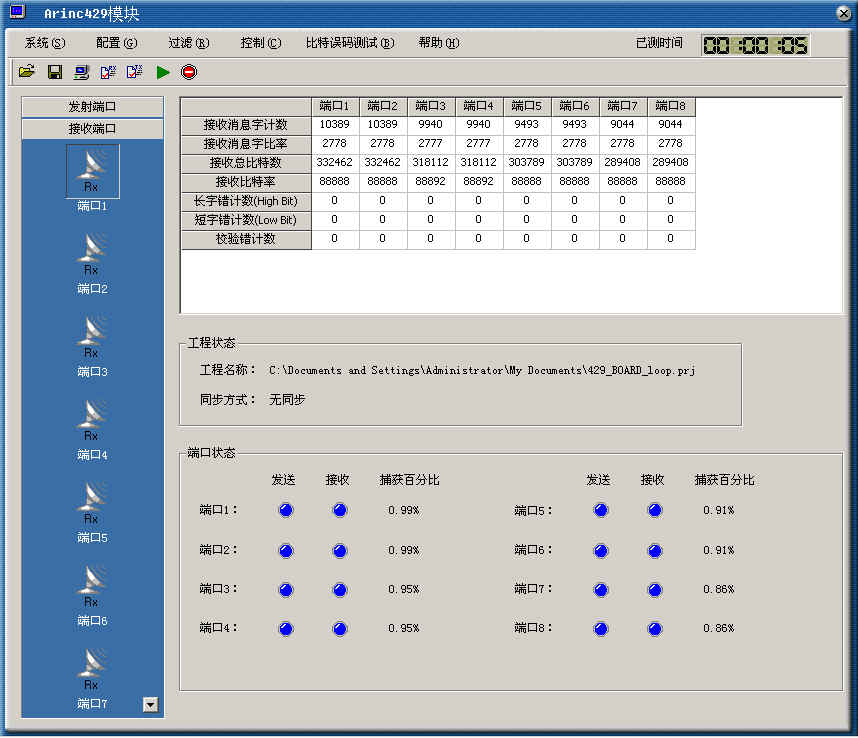858x738 pixels.
Task: Click the 端口7 接收 status LED
Action: pos(655,590)
